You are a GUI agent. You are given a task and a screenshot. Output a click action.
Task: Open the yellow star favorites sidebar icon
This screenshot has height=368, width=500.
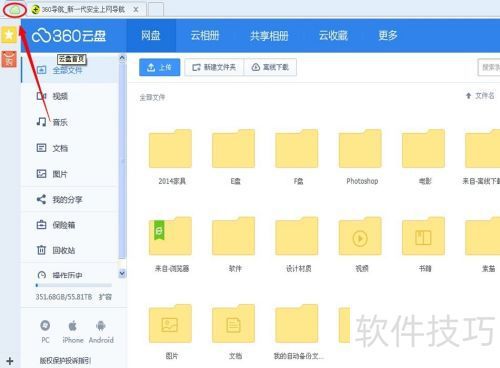(x=9, y=34)
